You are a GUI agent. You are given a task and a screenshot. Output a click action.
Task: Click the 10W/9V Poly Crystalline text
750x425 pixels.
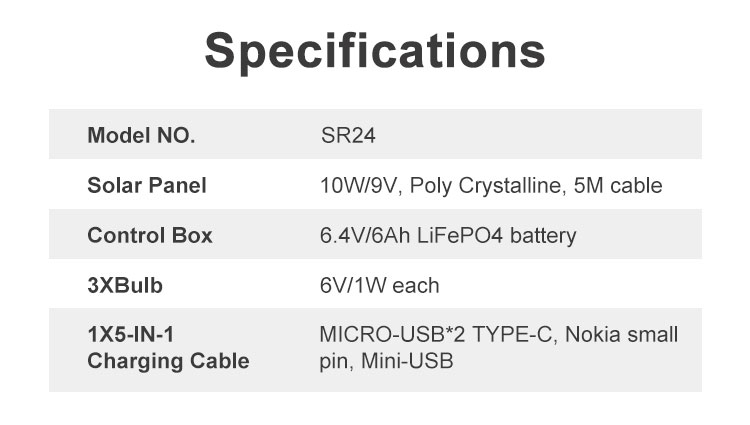[440, 185]
